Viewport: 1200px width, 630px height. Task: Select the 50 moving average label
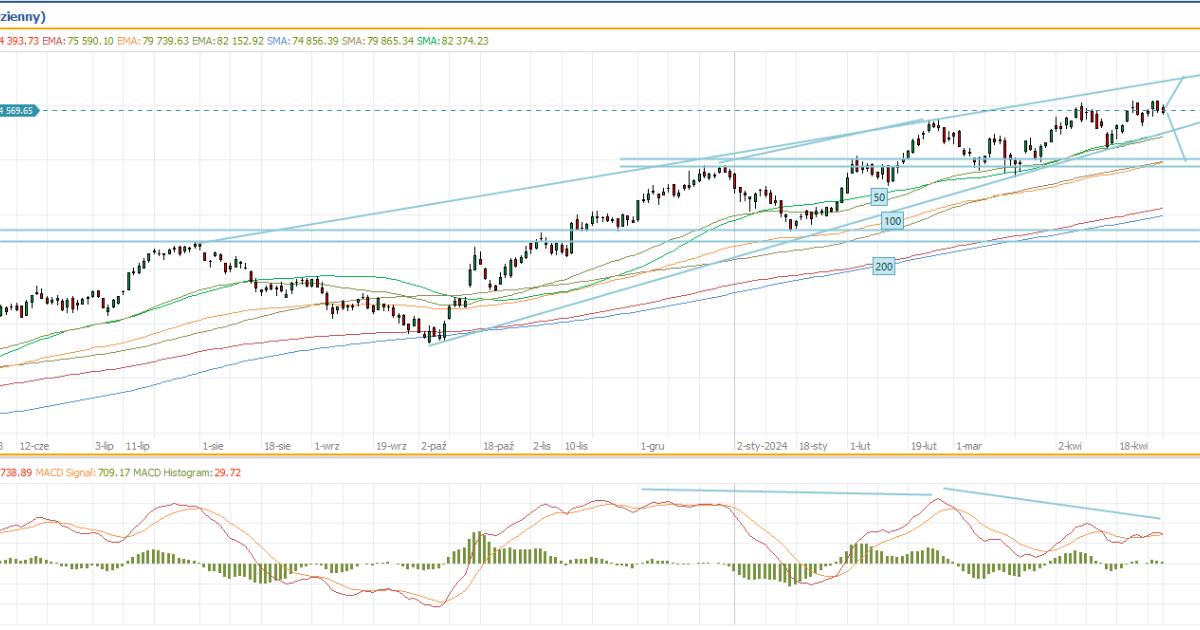879,197
